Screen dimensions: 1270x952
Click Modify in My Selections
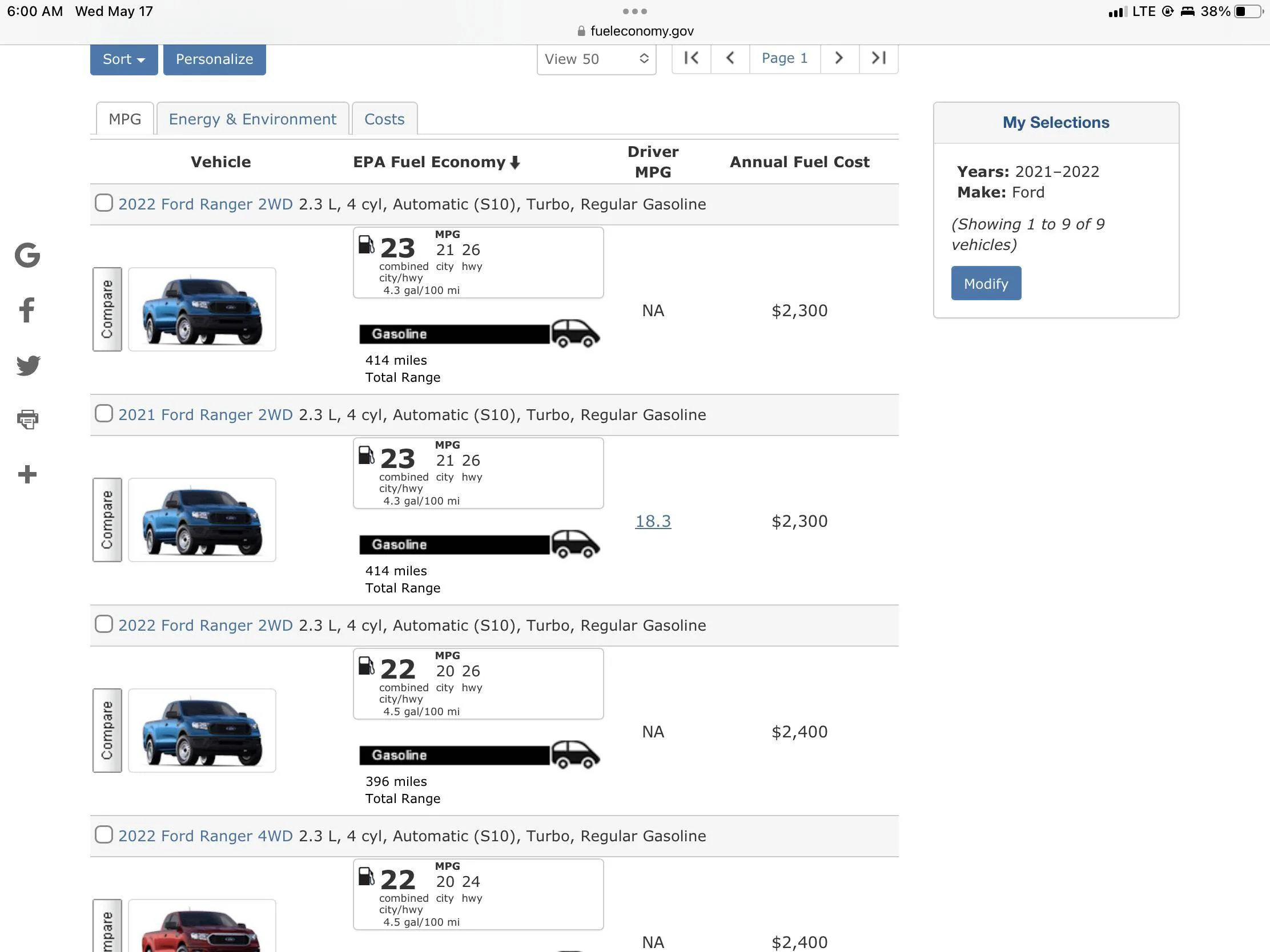point(986,284)
